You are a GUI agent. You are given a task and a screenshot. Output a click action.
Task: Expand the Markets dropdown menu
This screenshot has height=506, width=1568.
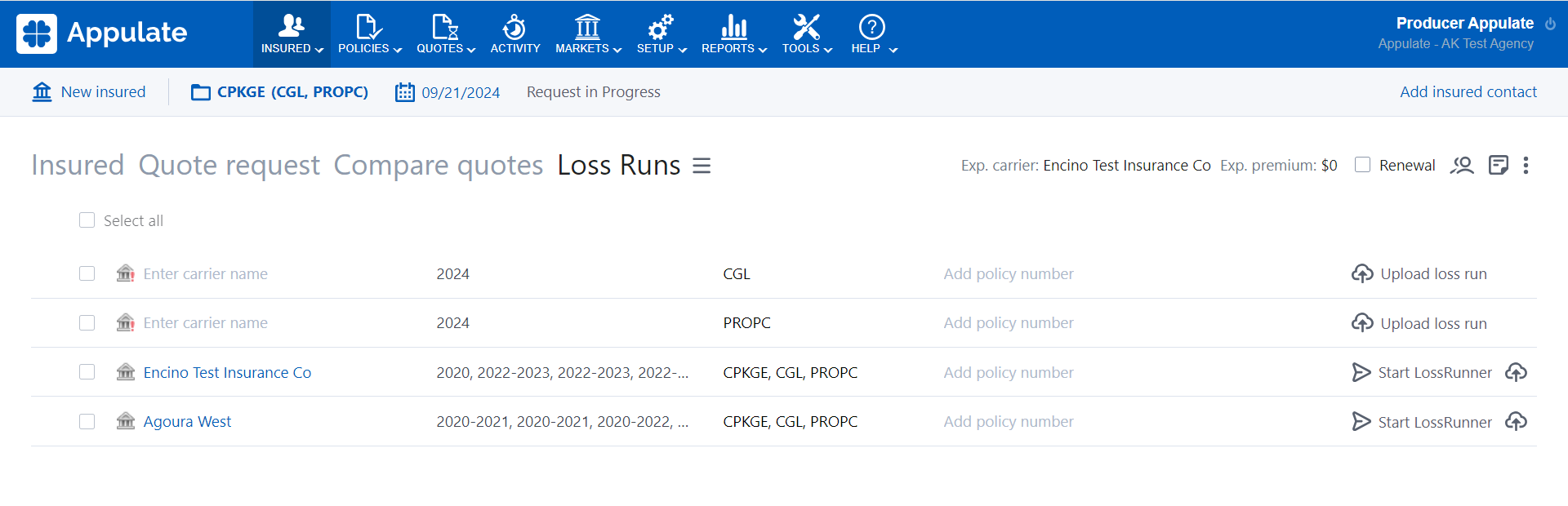588,34
